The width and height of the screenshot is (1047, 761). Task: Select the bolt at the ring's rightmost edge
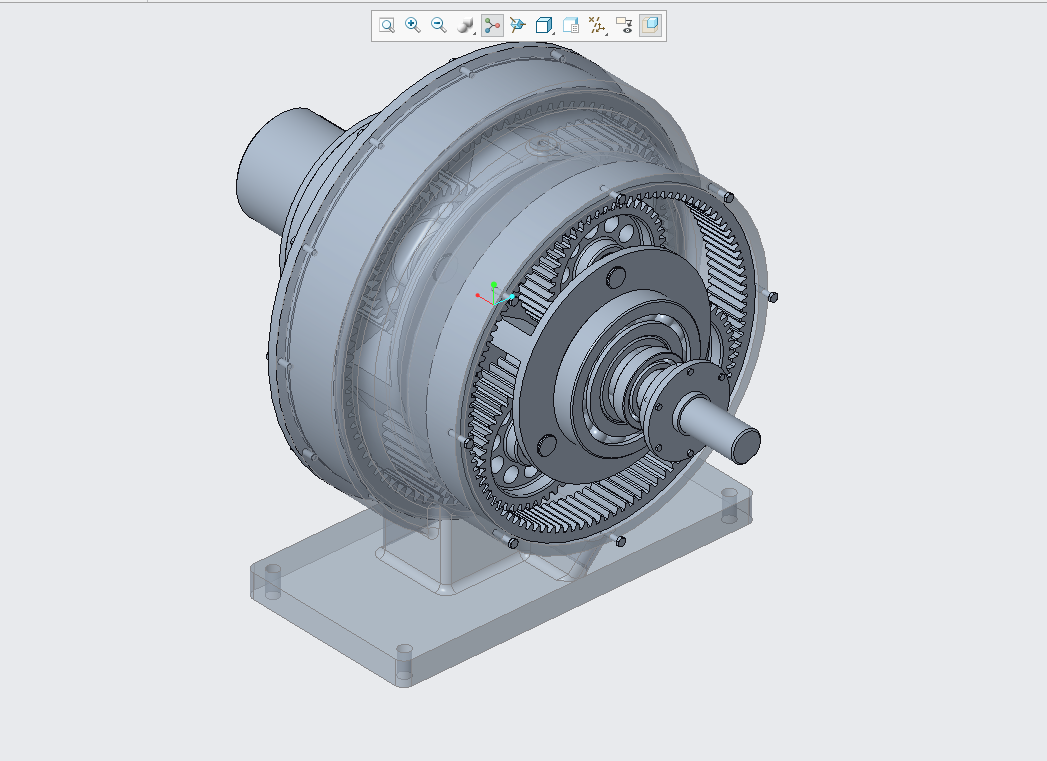pos(773,297)
